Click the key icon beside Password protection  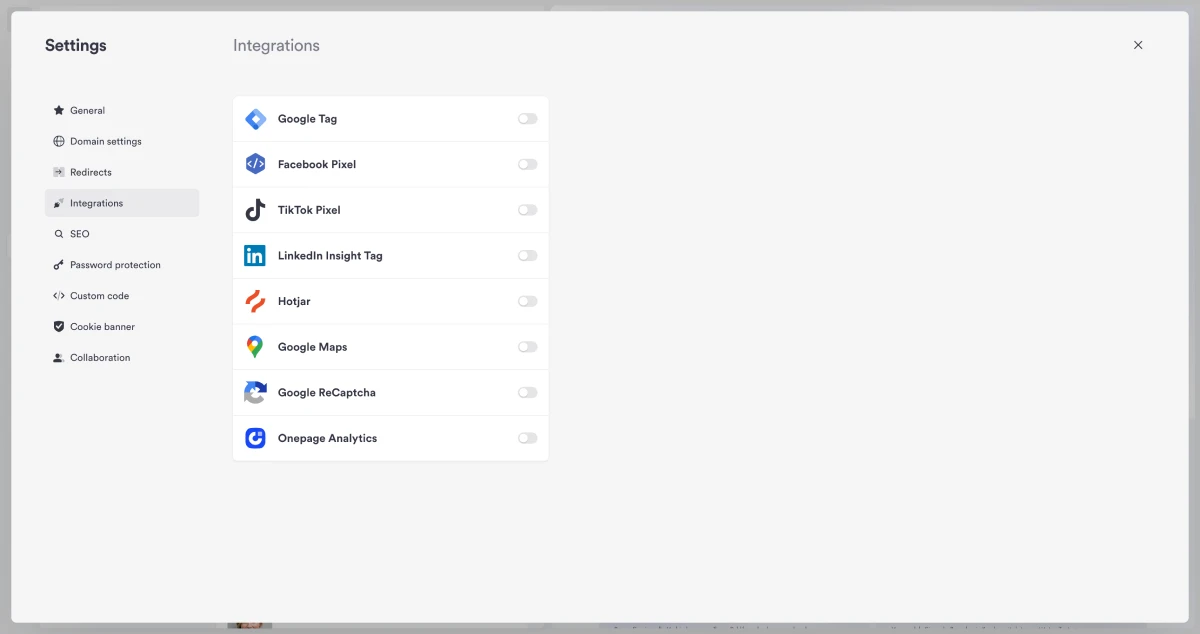tap(59, 265)
